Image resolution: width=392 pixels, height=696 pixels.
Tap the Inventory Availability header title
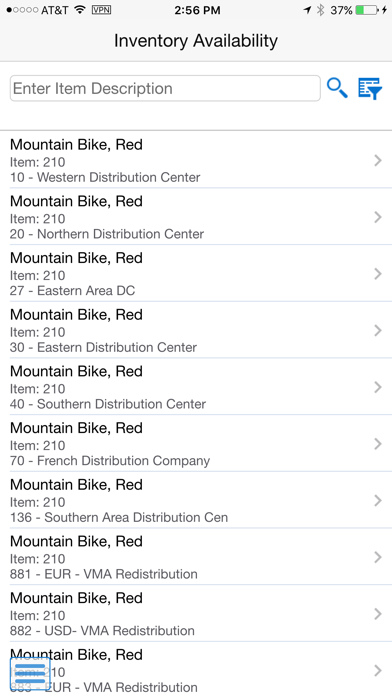[x=196, y=41]
